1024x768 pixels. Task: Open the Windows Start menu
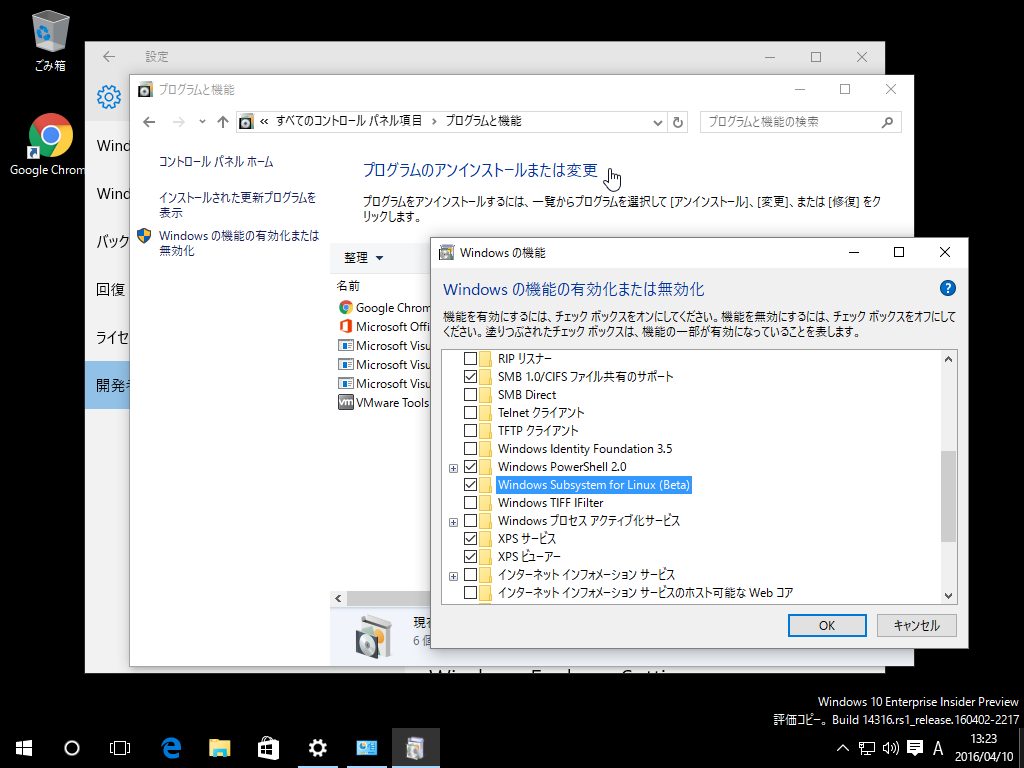click(24, 748)
